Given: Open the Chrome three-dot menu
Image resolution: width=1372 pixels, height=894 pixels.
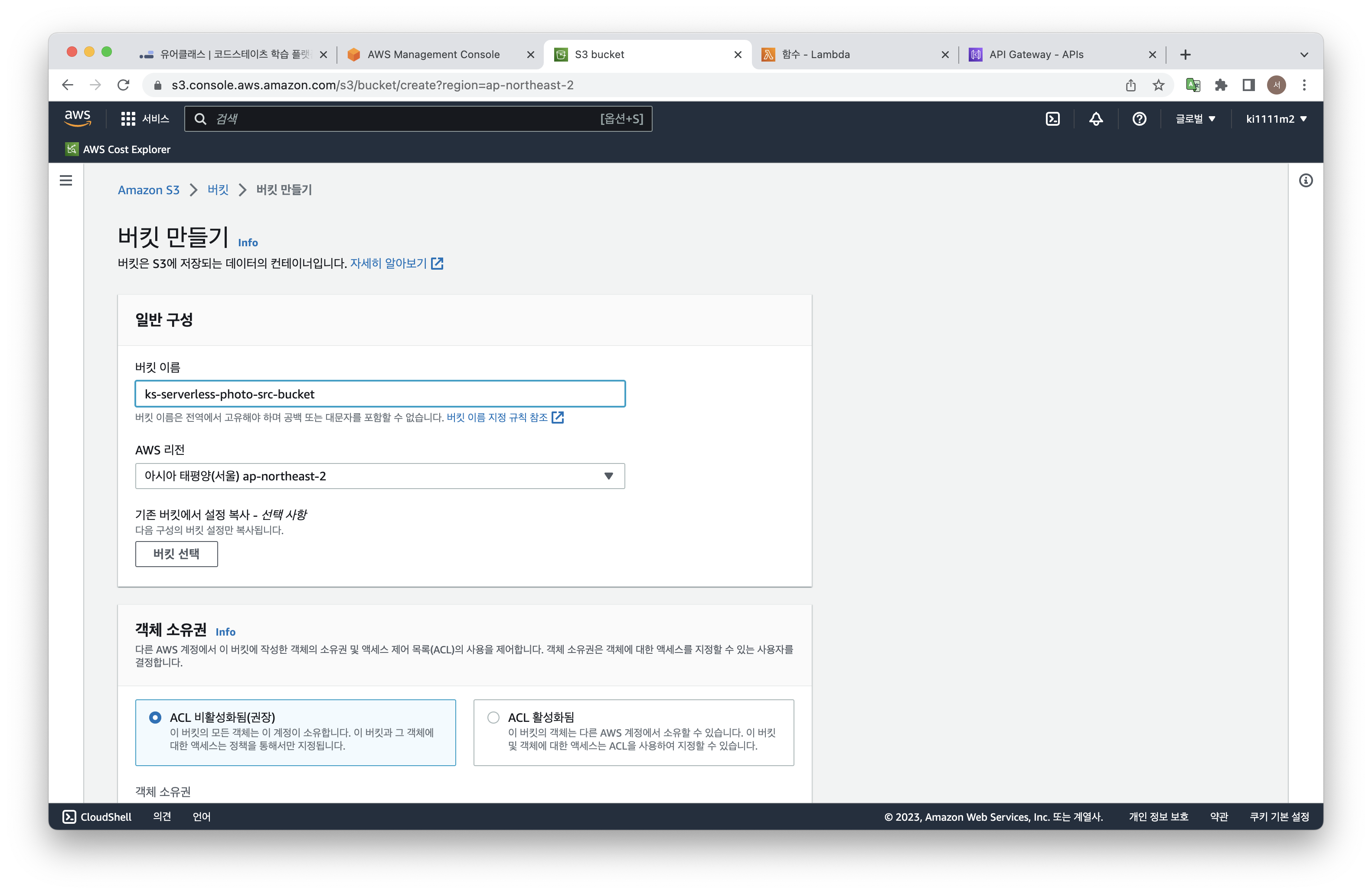Looking at the screenshot, I should tap(1304, 85).
